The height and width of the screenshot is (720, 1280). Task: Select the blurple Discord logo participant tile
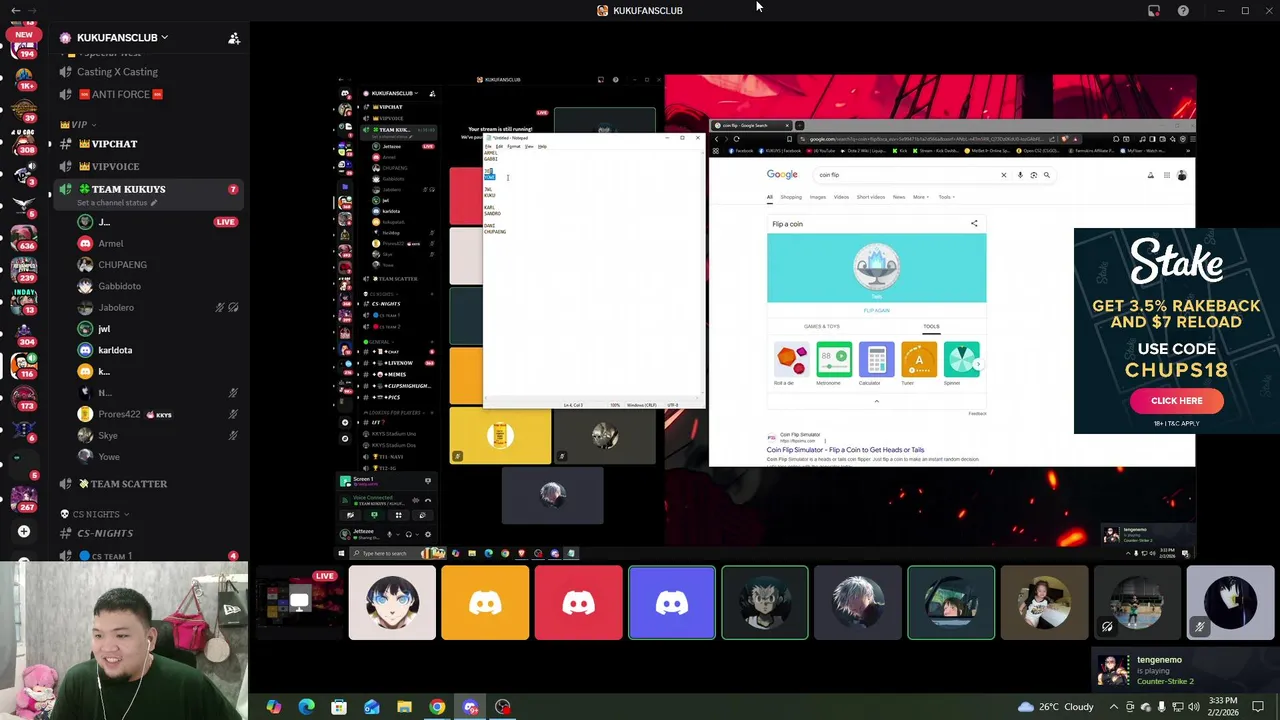click(x=671, y=602)
